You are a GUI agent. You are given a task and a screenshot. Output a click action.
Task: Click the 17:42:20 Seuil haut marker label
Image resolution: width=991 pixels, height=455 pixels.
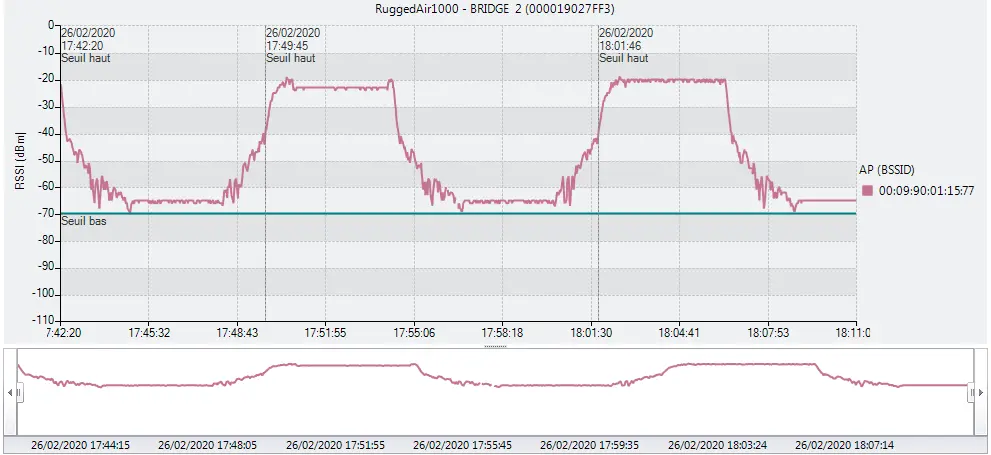point(86,45)
